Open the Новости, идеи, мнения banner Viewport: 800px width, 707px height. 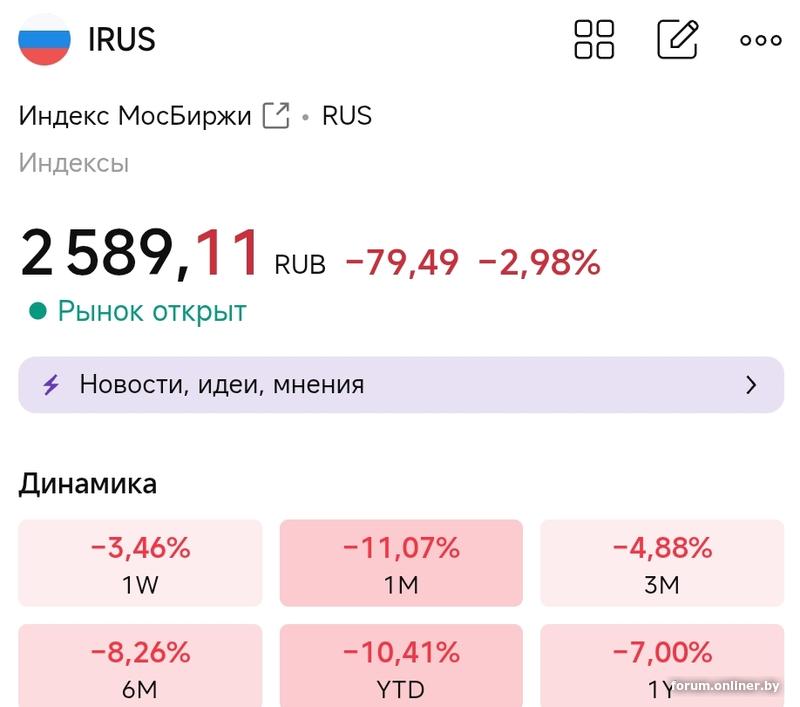400,385
